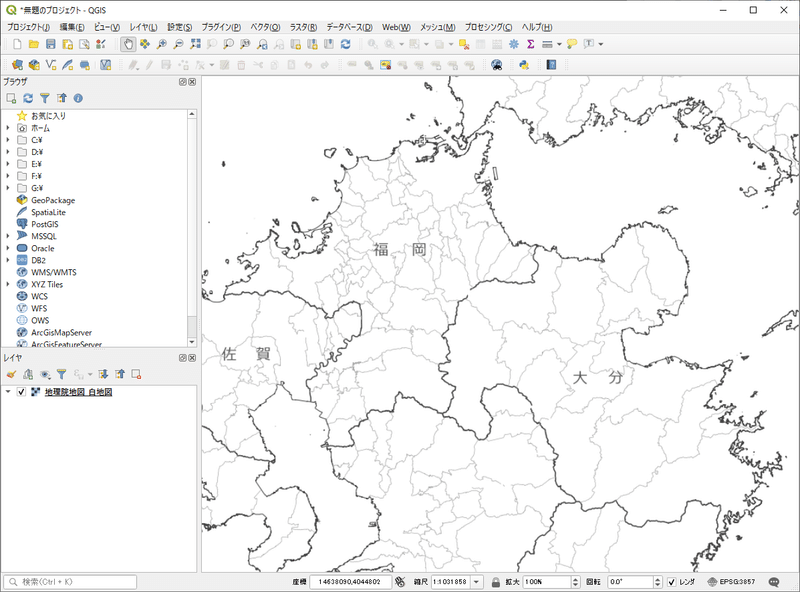The height and width of the screenshot is (592, 800).
Task: Refresh the Browser panel
Action: coord(28,98)
